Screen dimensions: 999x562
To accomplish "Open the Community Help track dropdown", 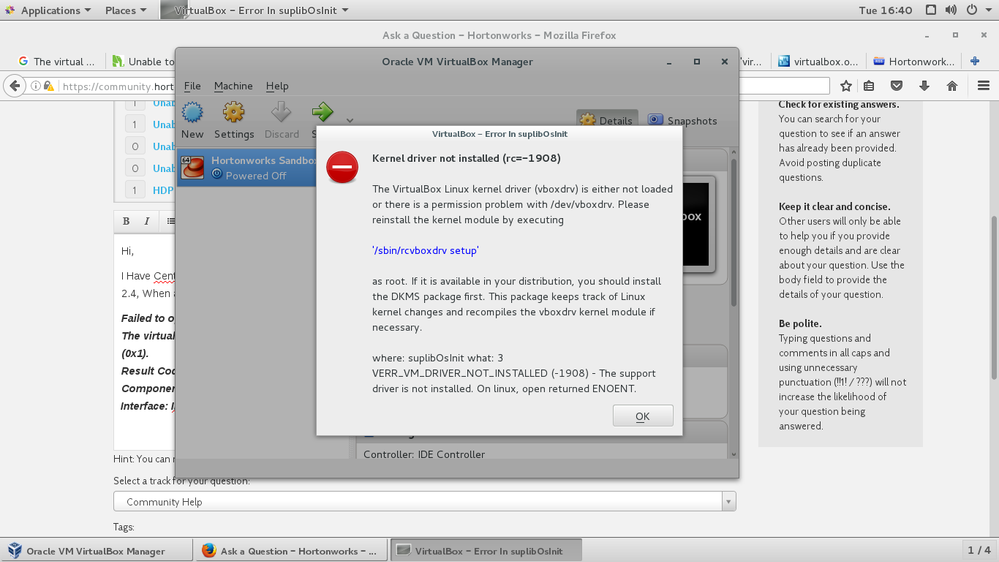I will [424, 501].
